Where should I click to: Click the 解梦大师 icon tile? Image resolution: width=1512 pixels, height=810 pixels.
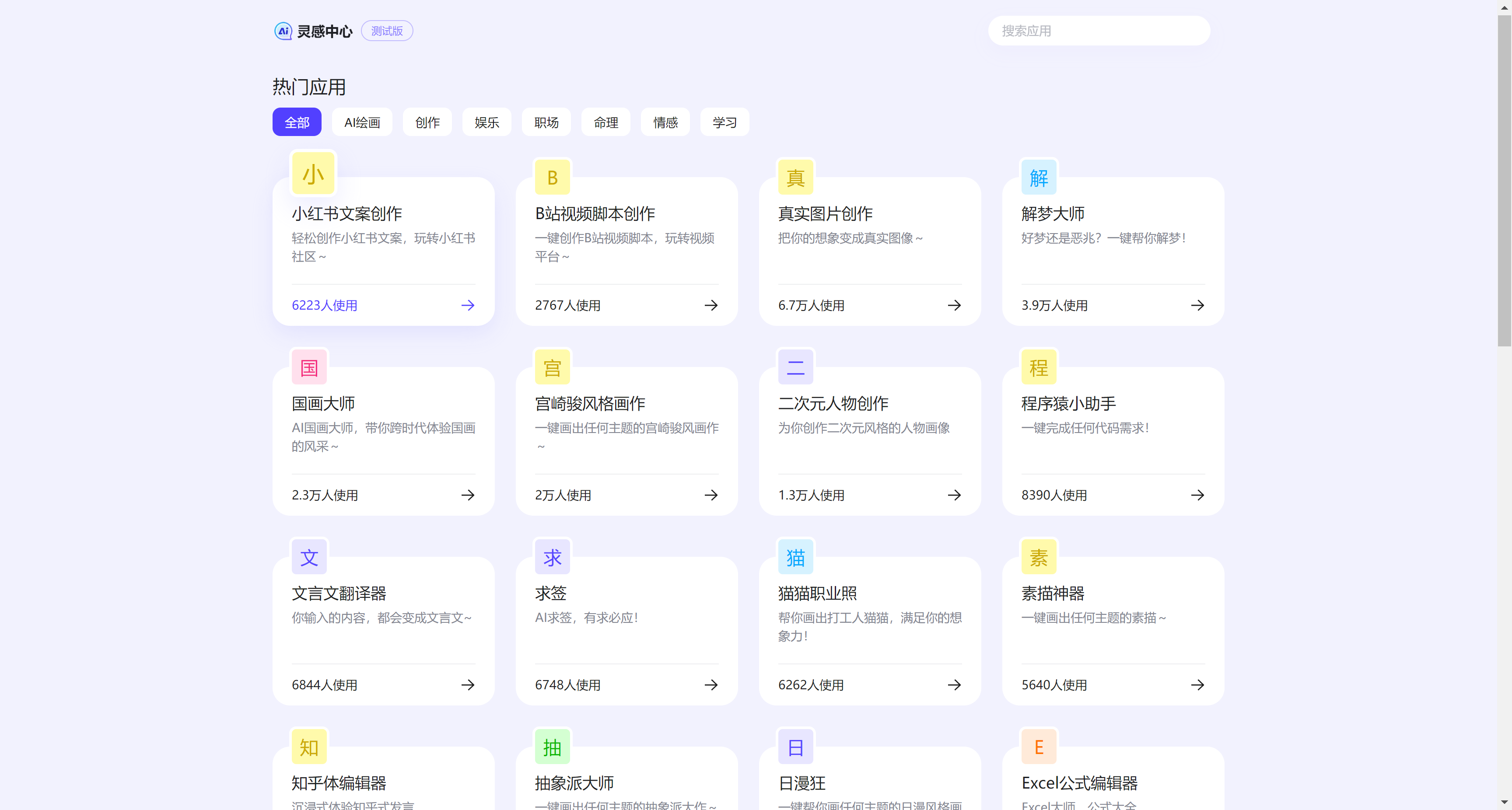(x=1039, y=177)
